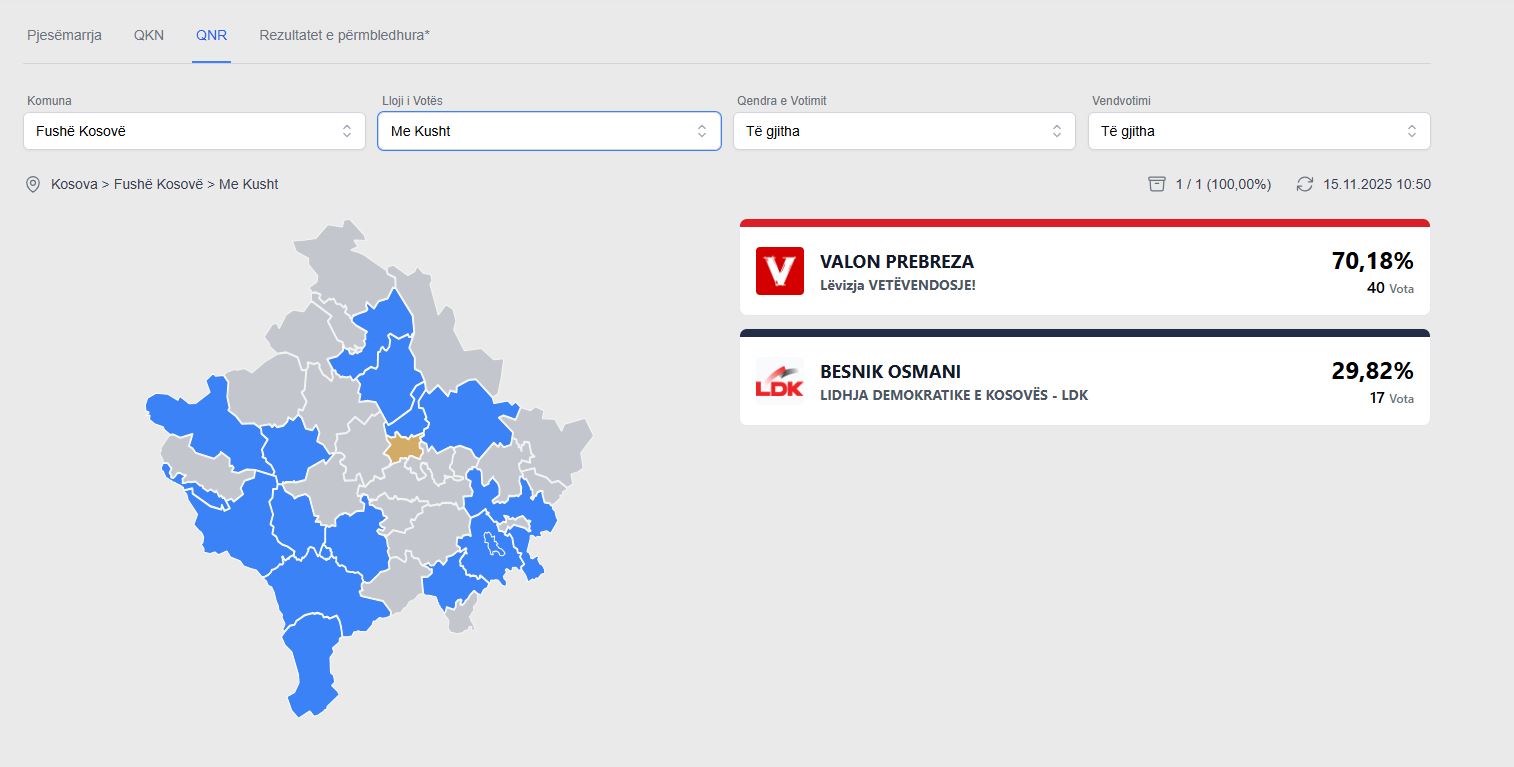1514x767 pixels.
Task: Click the 15.11.2025 10:50 update timestamp
Action: point(1376,184)
